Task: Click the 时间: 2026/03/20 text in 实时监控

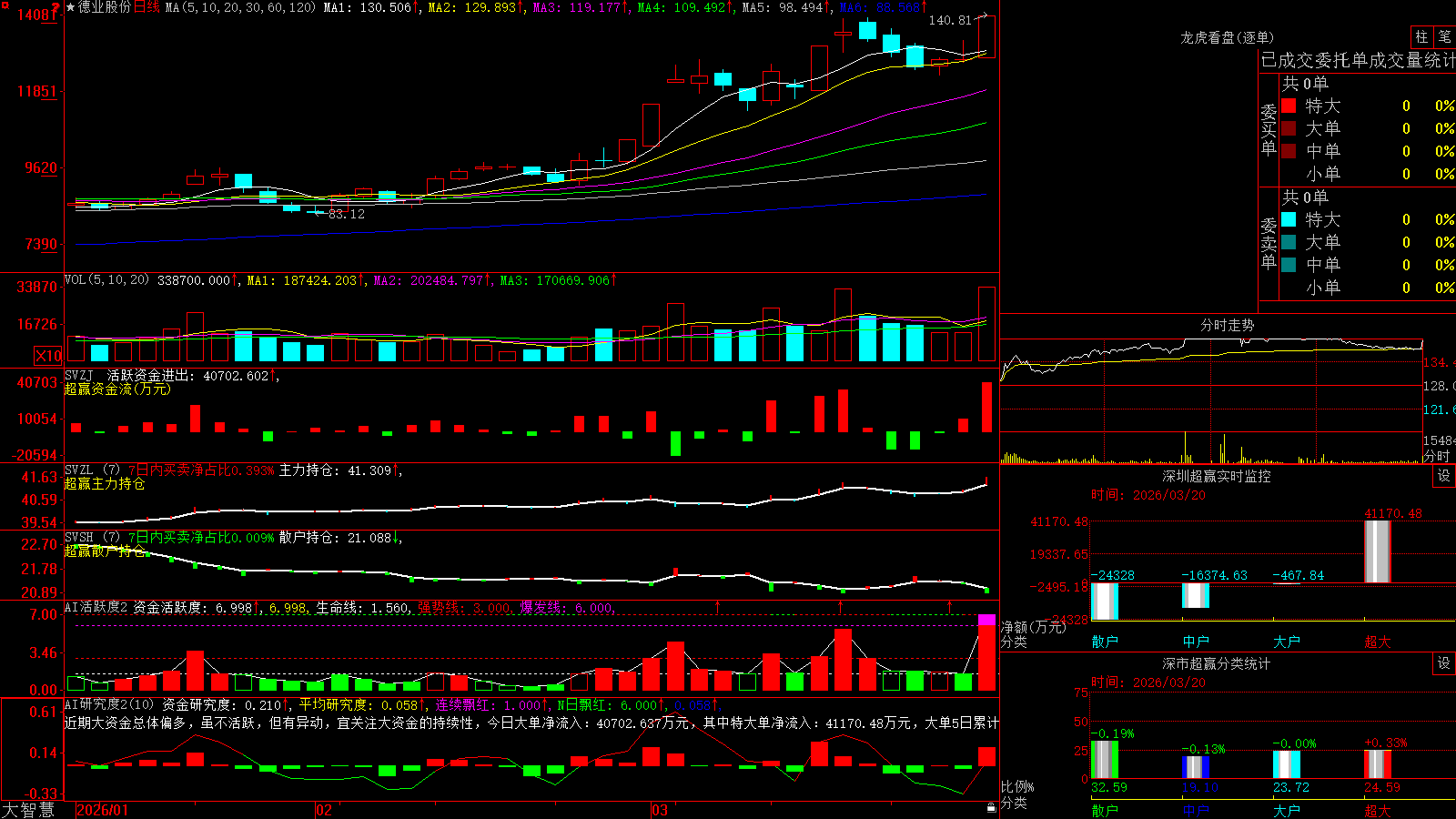Action: (1148, 495)
